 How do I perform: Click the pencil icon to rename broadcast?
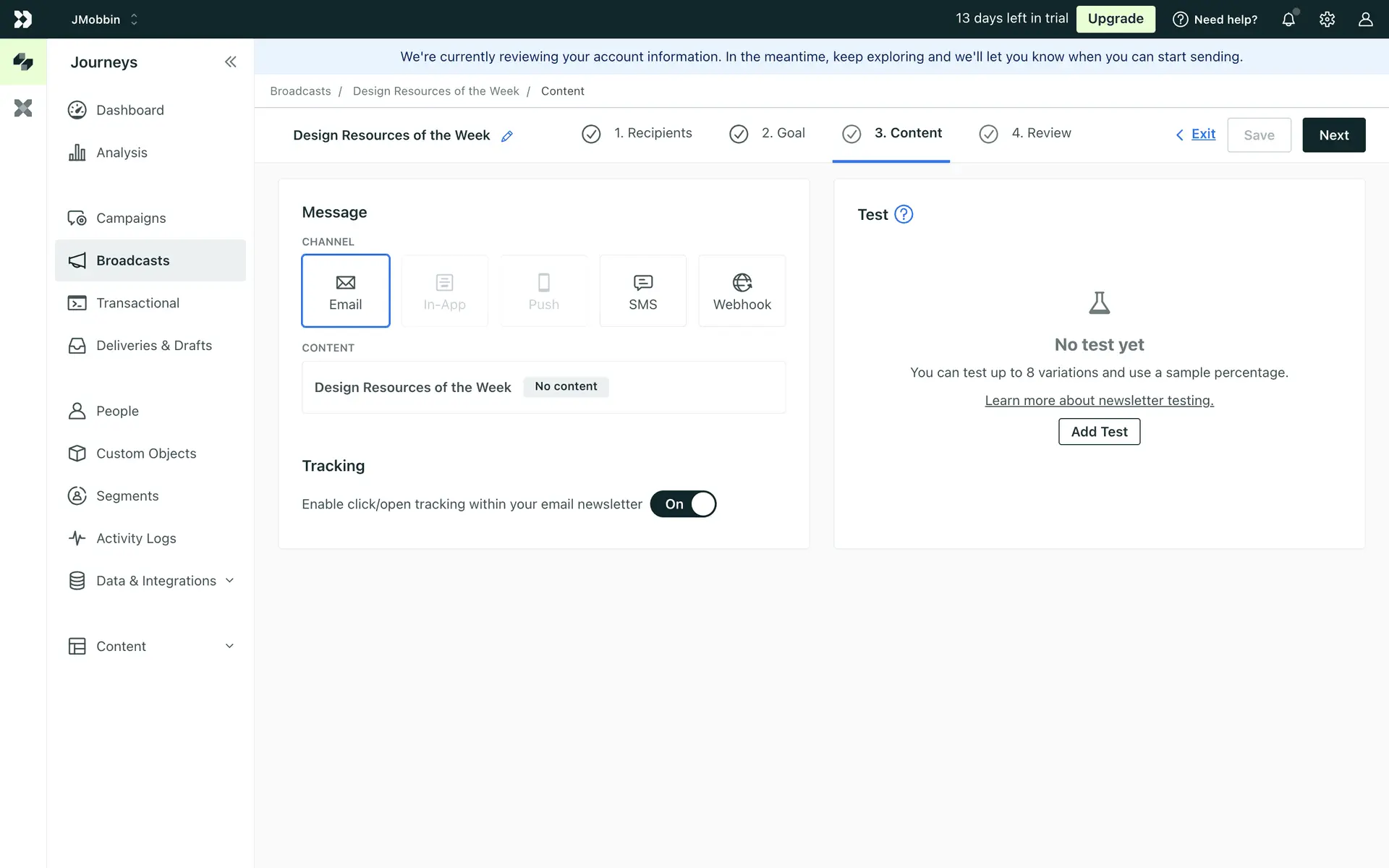click(x=507, y=136)
